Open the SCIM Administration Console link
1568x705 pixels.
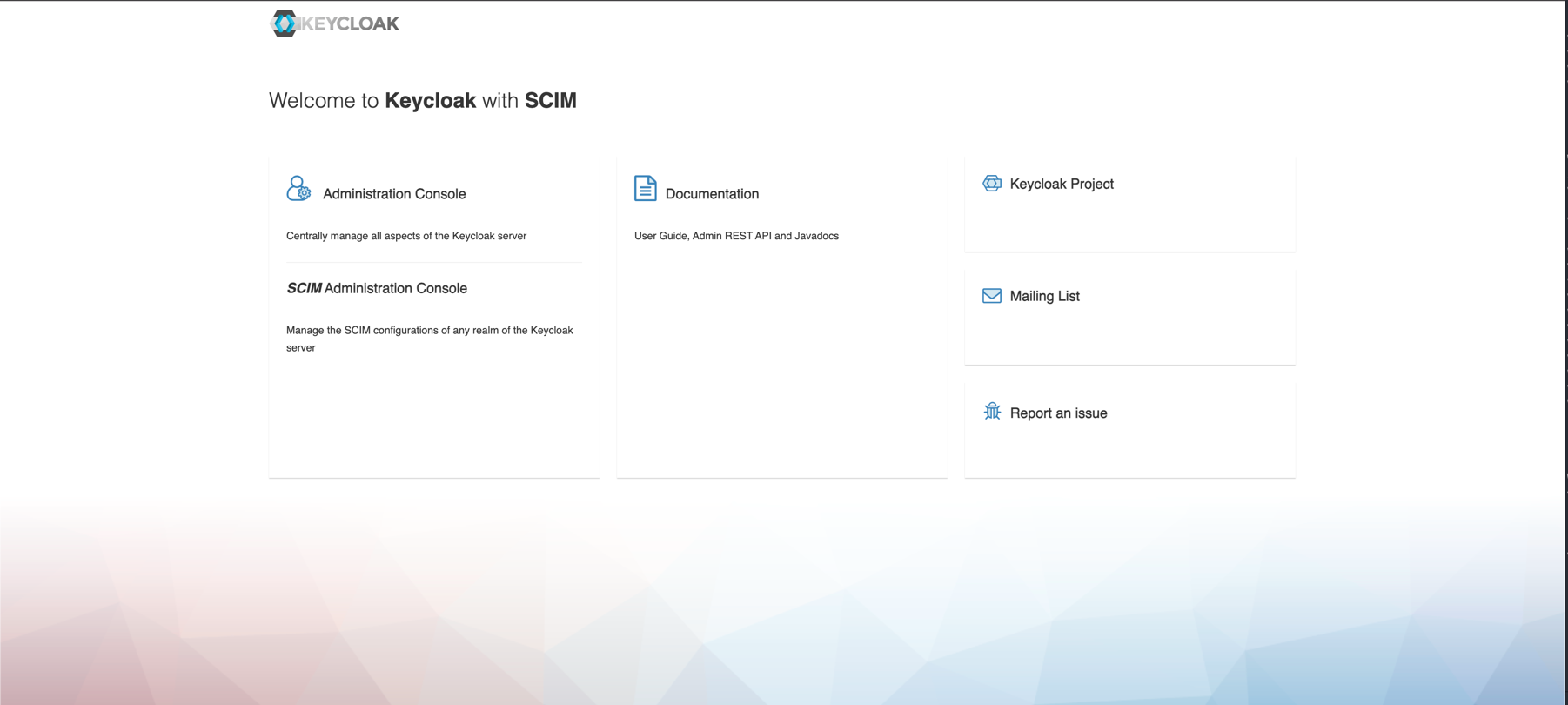(377, 288)
